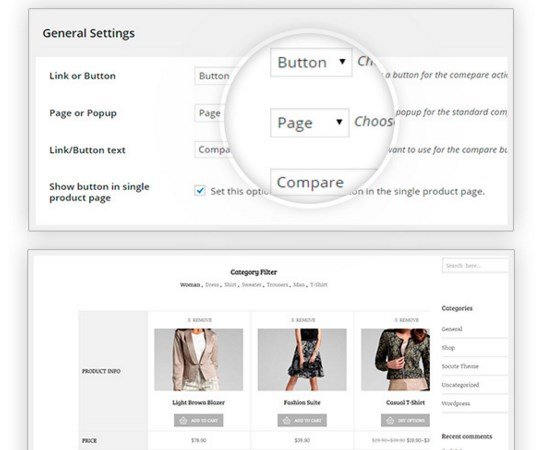Select the Trousers category filter

[277, 285]
